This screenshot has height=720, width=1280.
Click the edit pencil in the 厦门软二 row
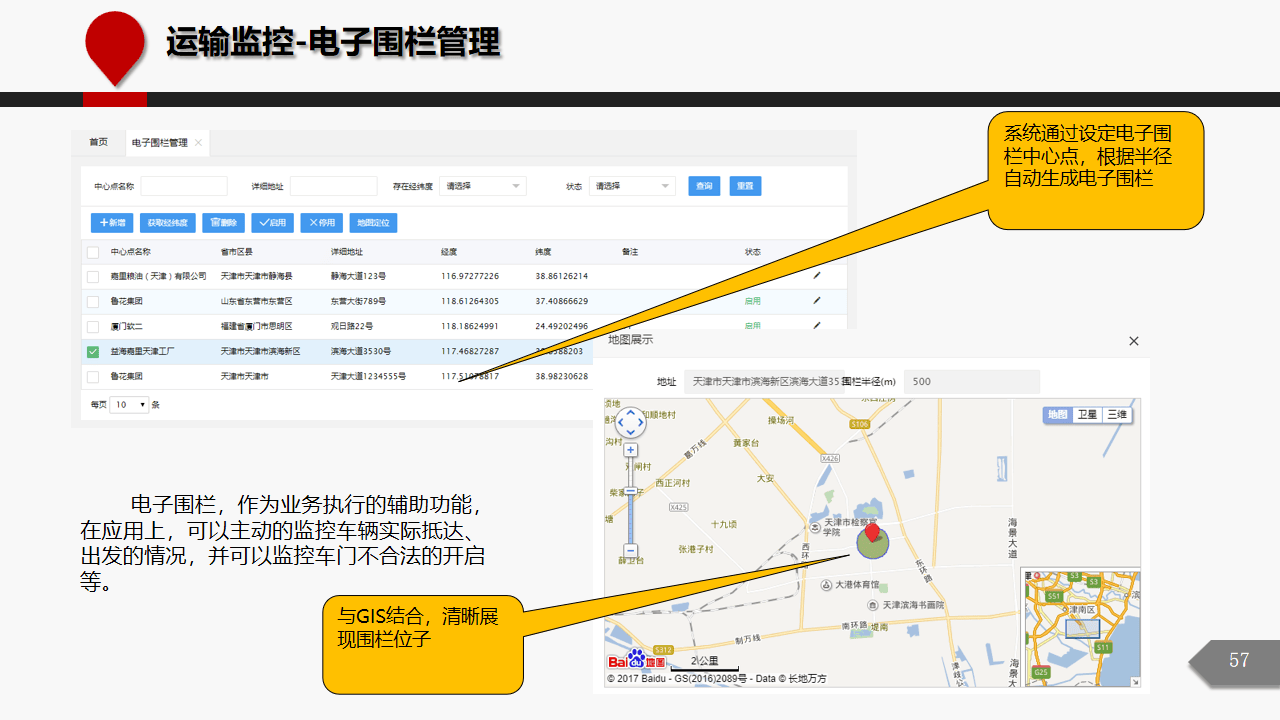click(x=816, y=325)
